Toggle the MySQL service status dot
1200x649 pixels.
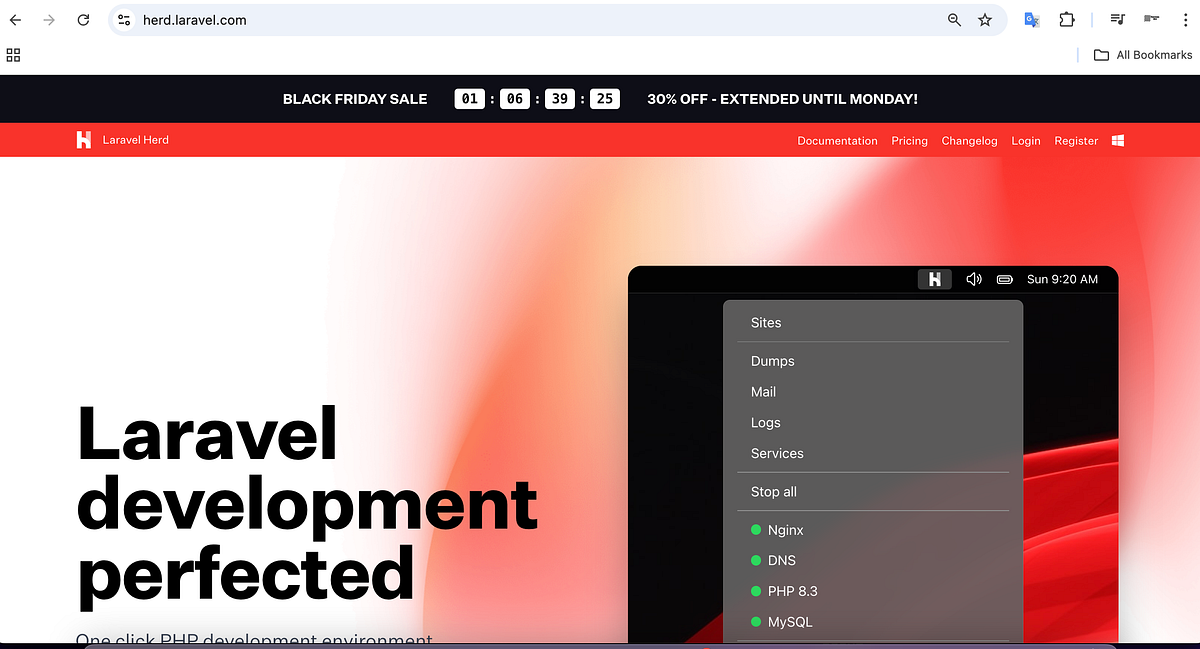pos(755,621)
